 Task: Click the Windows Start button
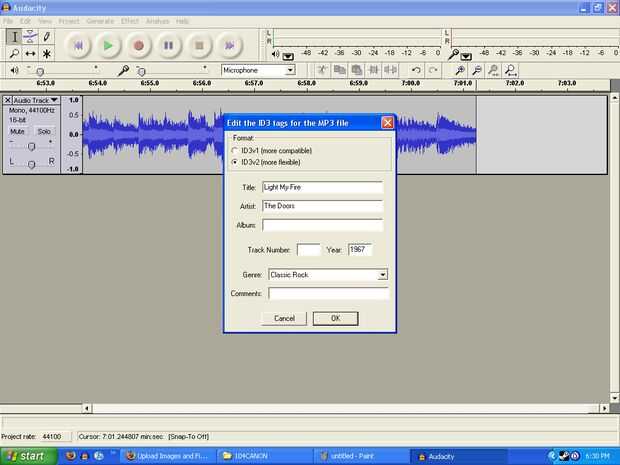coord(28,456)
